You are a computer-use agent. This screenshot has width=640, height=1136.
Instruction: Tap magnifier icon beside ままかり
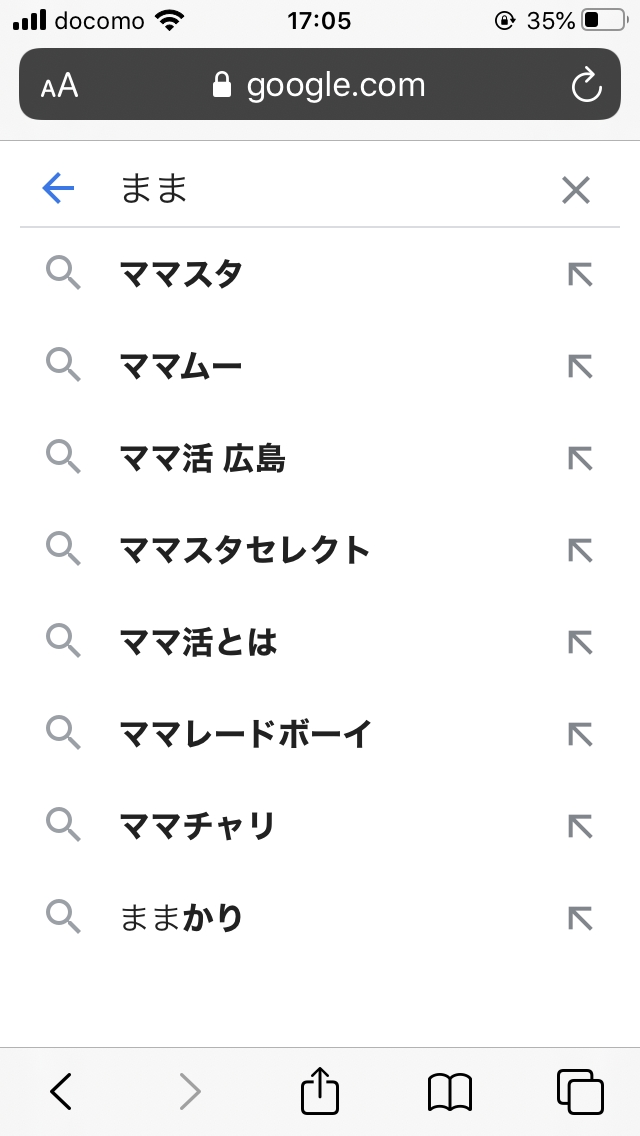point(63,917)
